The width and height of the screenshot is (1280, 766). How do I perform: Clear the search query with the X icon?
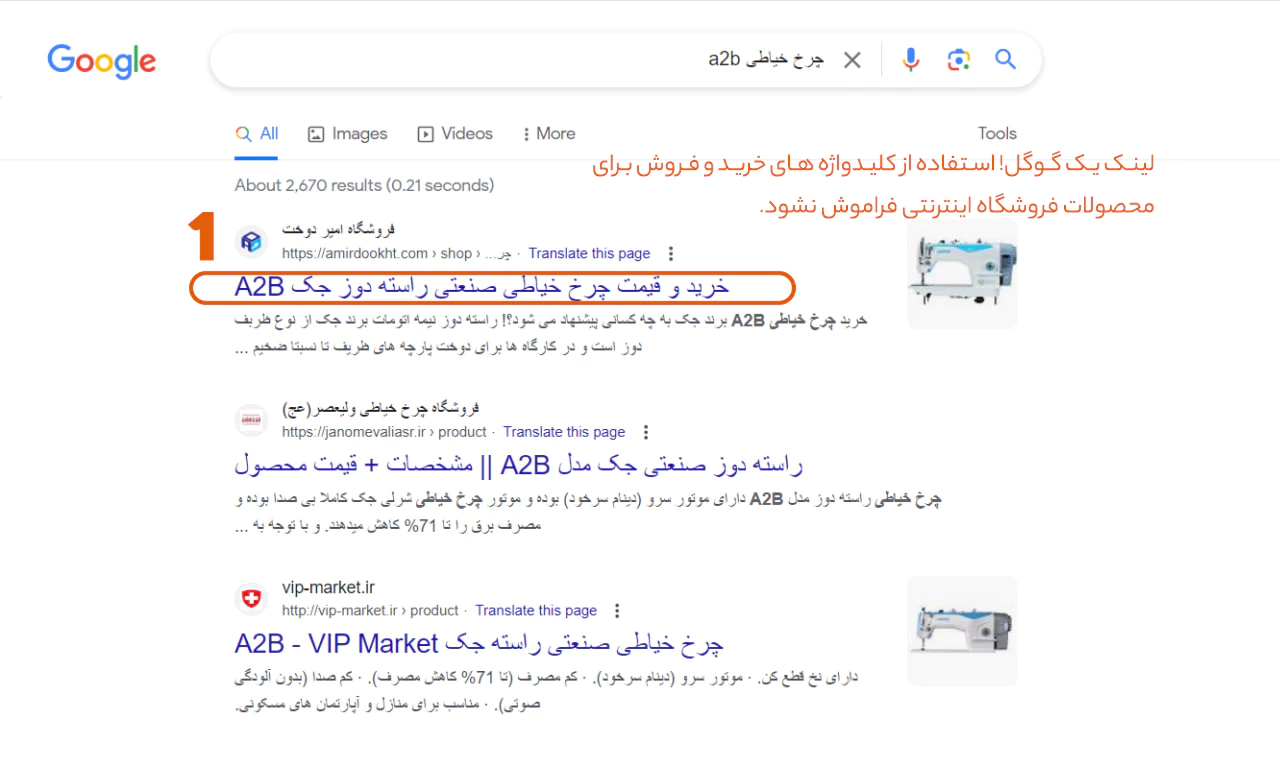(851, 59)
